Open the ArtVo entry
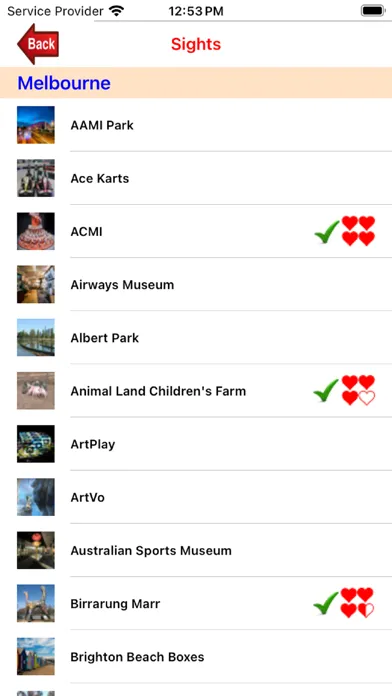Image resolution: width=392 pixels, height=696 pixels. pyautogui.click(x=196, y=497)
